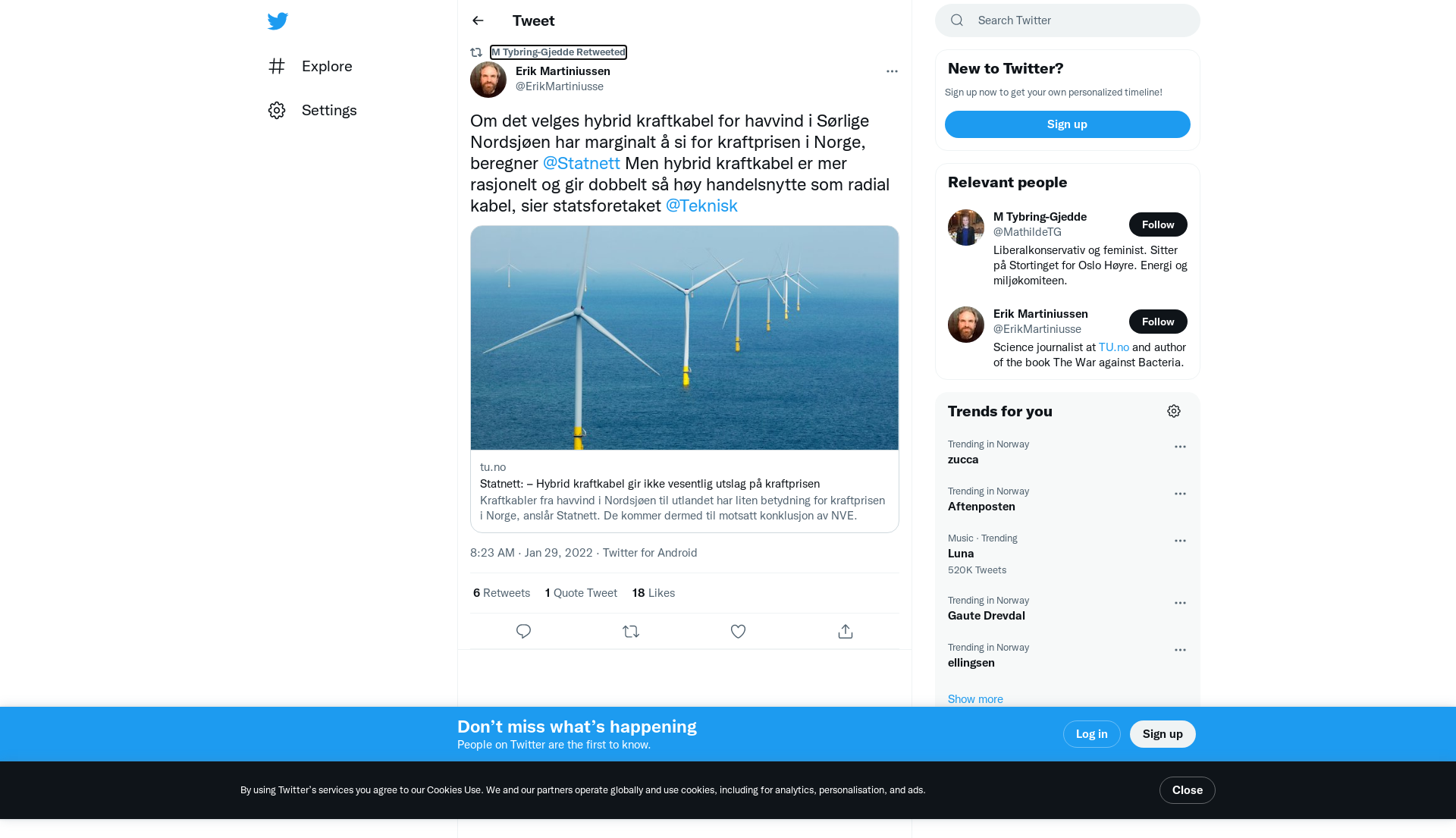Image resolution: width=1456 pixels, height=838 pixels.
Task: Follow M Tybring-Gjedde
Action: point(1158,224)
